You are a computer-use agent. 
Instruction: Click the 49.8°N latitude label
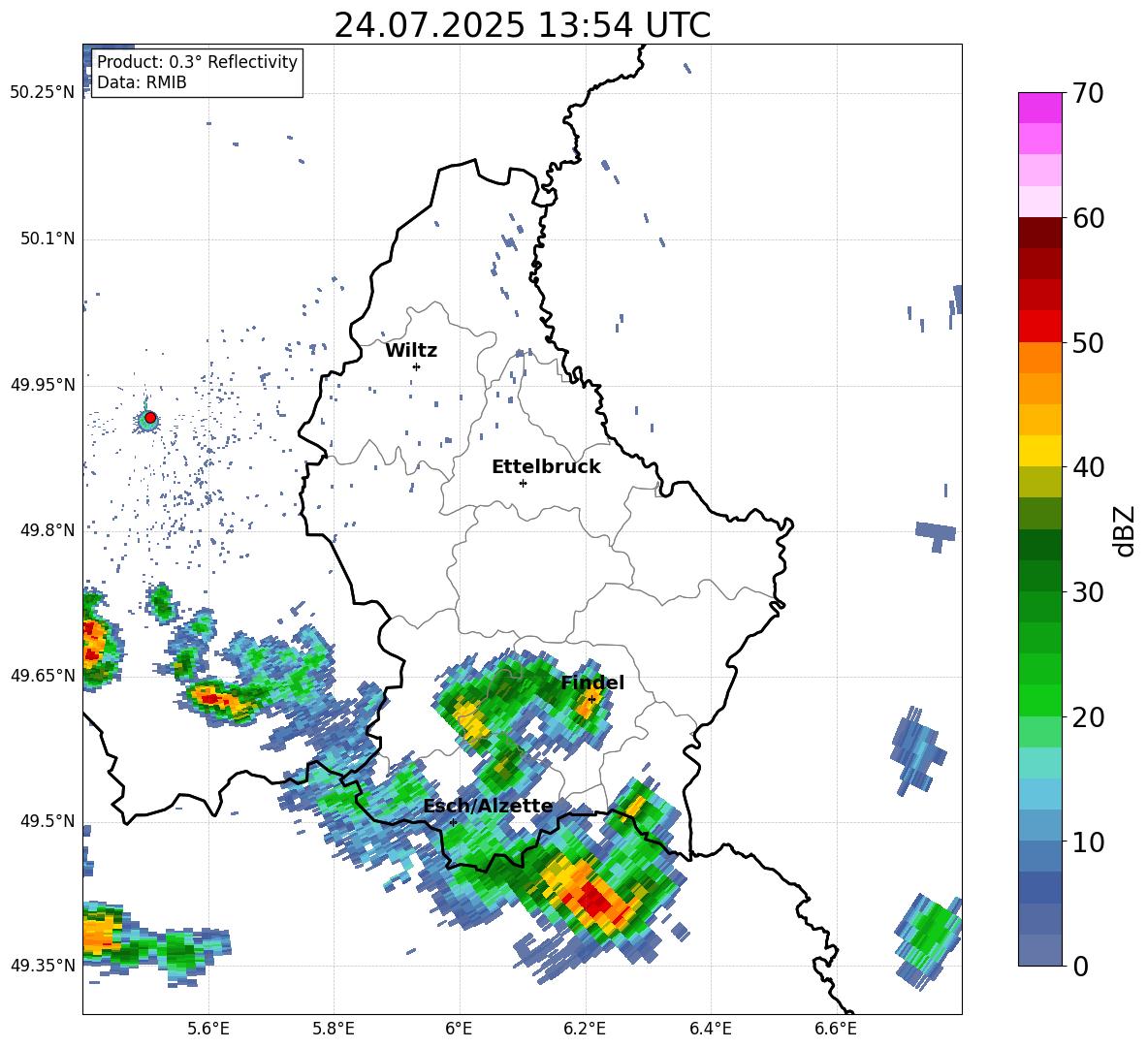tap(48, 530)
